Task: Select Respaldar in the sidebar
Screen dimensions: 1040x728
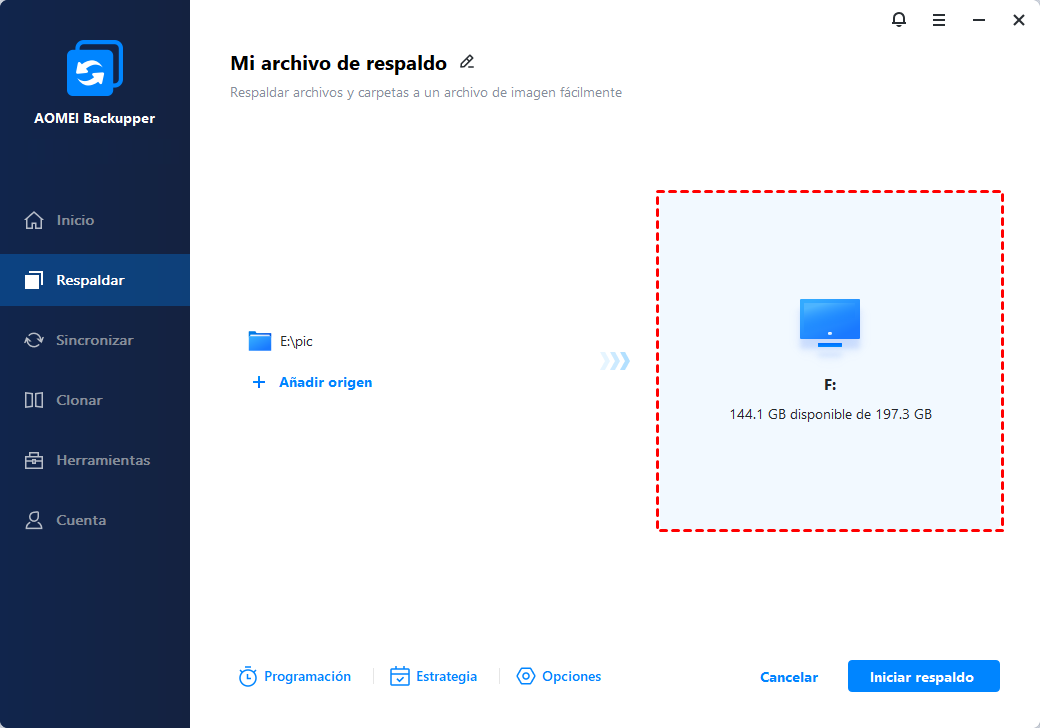Action: [90, 280]
